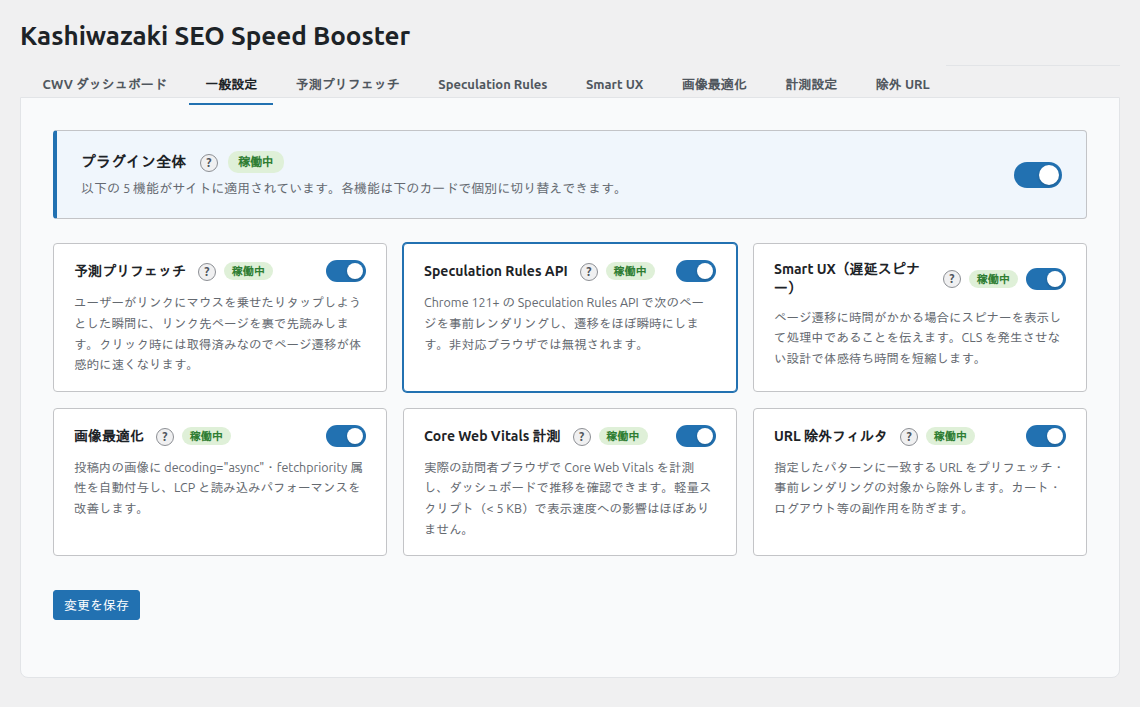
Task: Click the 変更を保存 button
Action: (96, 605)
